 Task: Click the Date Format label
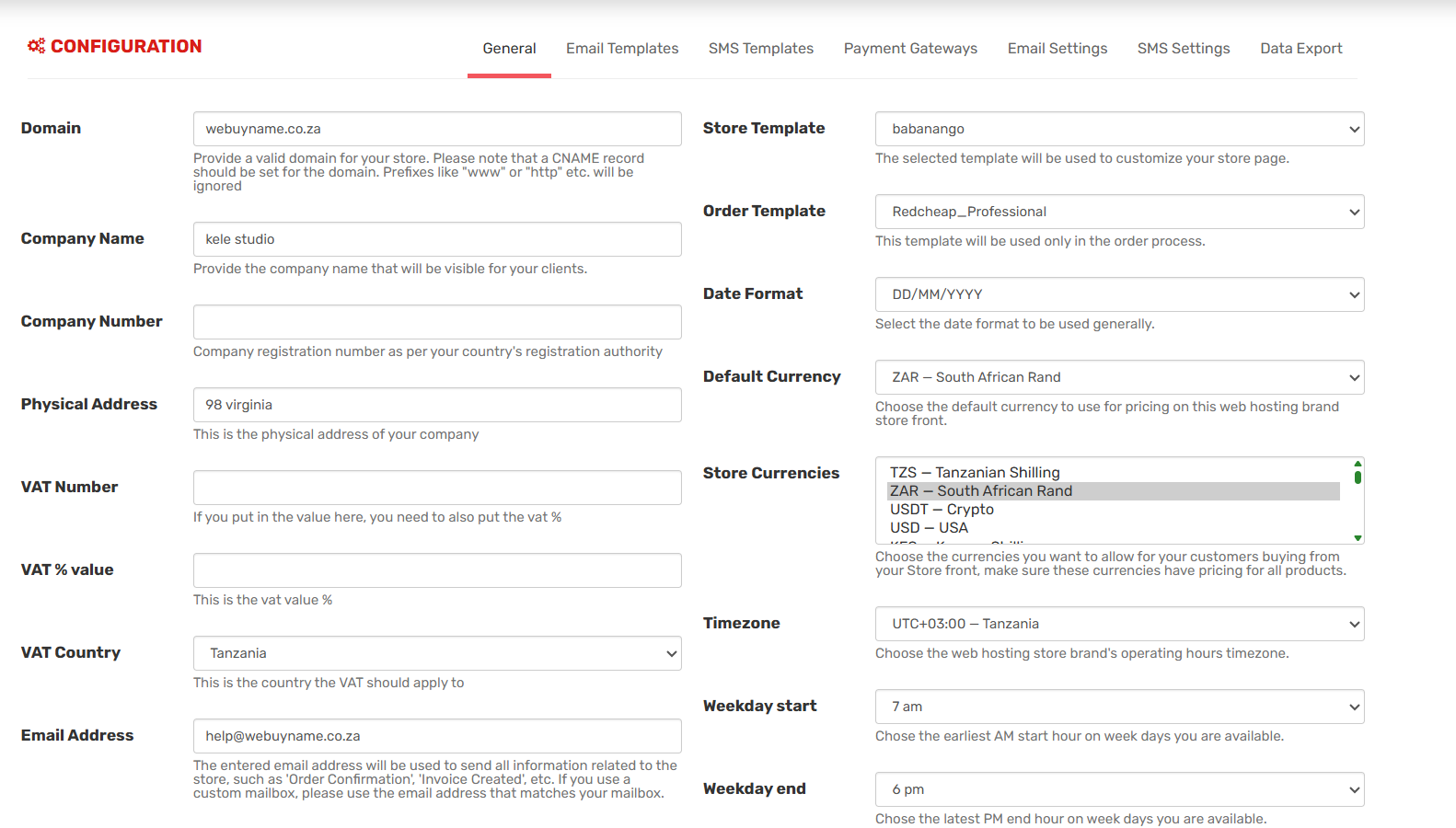pos(753,293)
